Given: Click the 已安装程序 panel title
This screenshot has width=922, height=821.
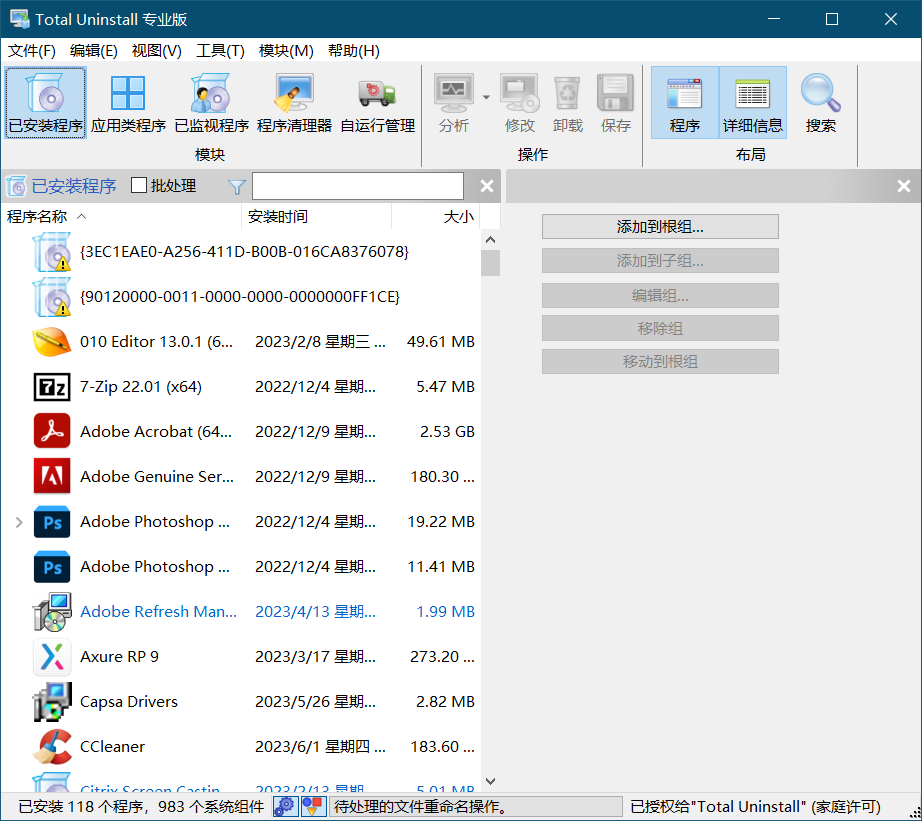Looking at the screenshot, I should coord(74,186).
